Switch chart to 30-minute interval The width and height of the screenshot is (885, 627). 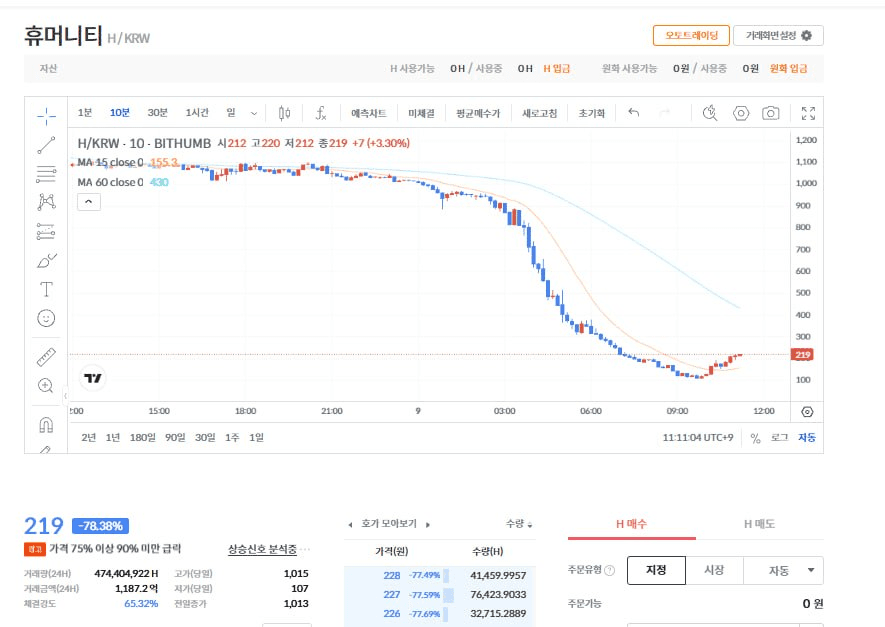(x=157, y=113)
